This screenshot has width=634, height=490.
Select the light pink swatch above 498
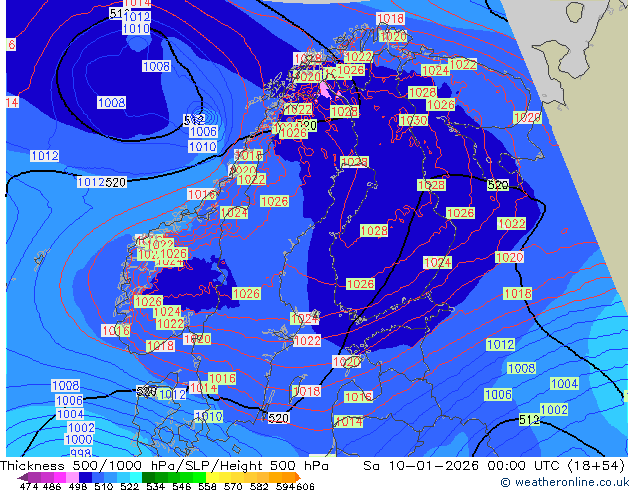pos(72,477)
